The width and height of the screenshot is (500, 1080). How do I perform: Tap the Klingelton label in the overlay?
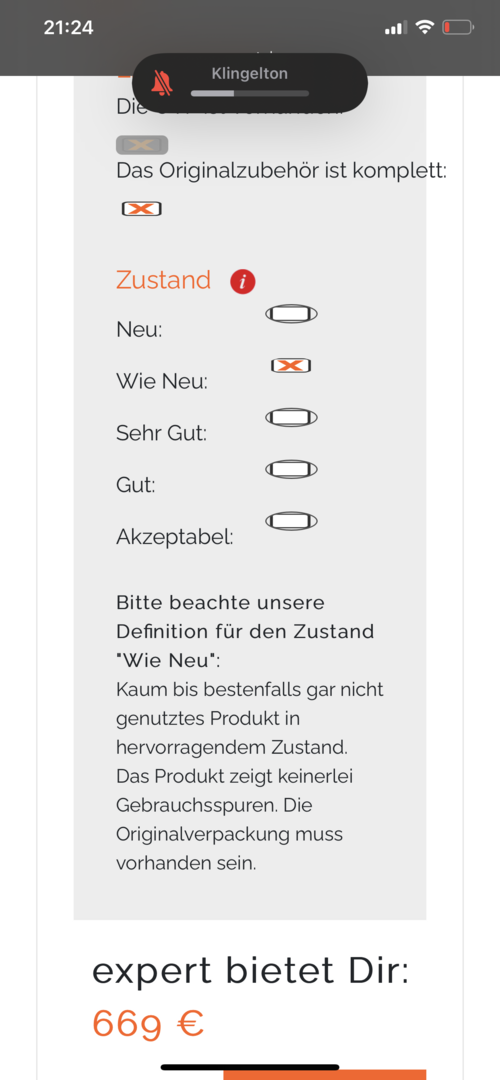click(x=249, y=74)
